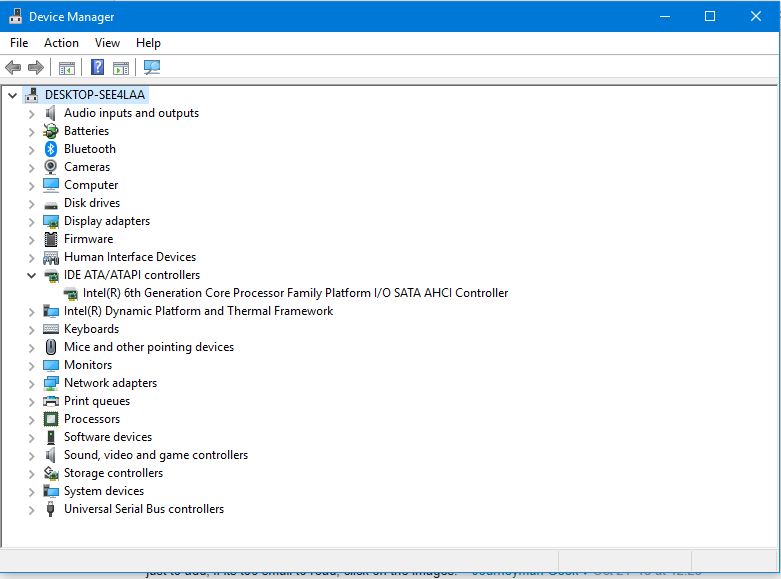Open the View menu
This screenshot has height=579, width=781.
108,43
